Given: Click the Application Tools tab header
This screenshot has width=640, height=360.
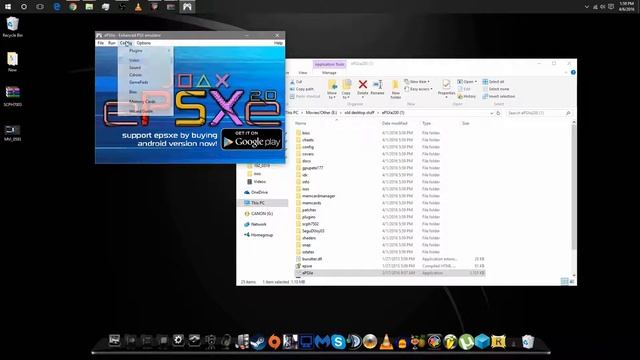Looking at the screenshot, I should pos(329,64).
